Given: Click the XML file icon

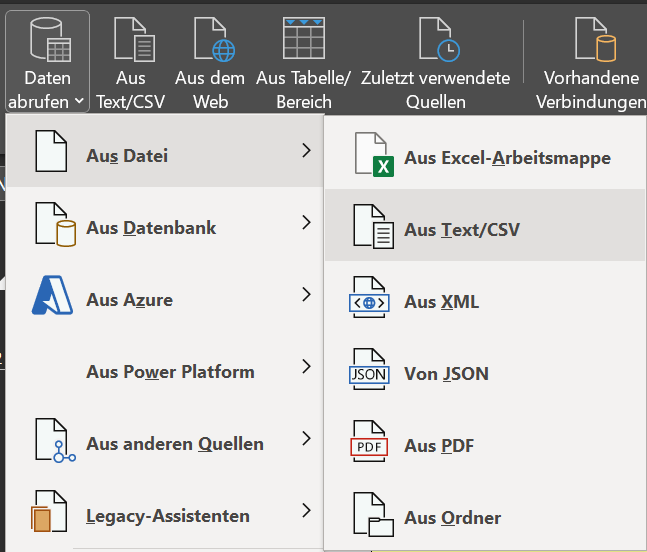Looking at the screenshot, I should click(x=369, y=300).
